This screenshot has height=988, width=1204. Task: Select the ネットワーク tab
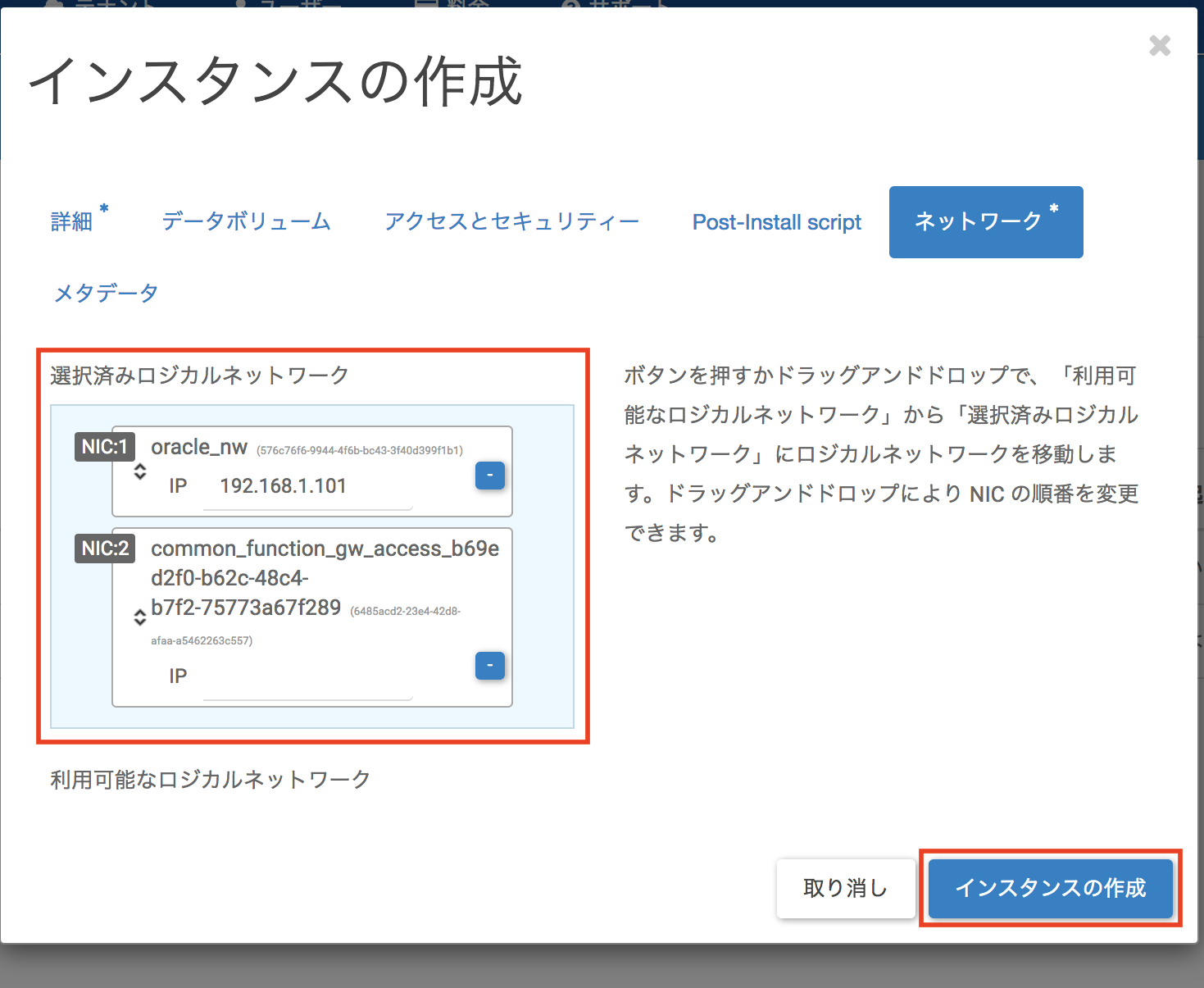[985, 222]
